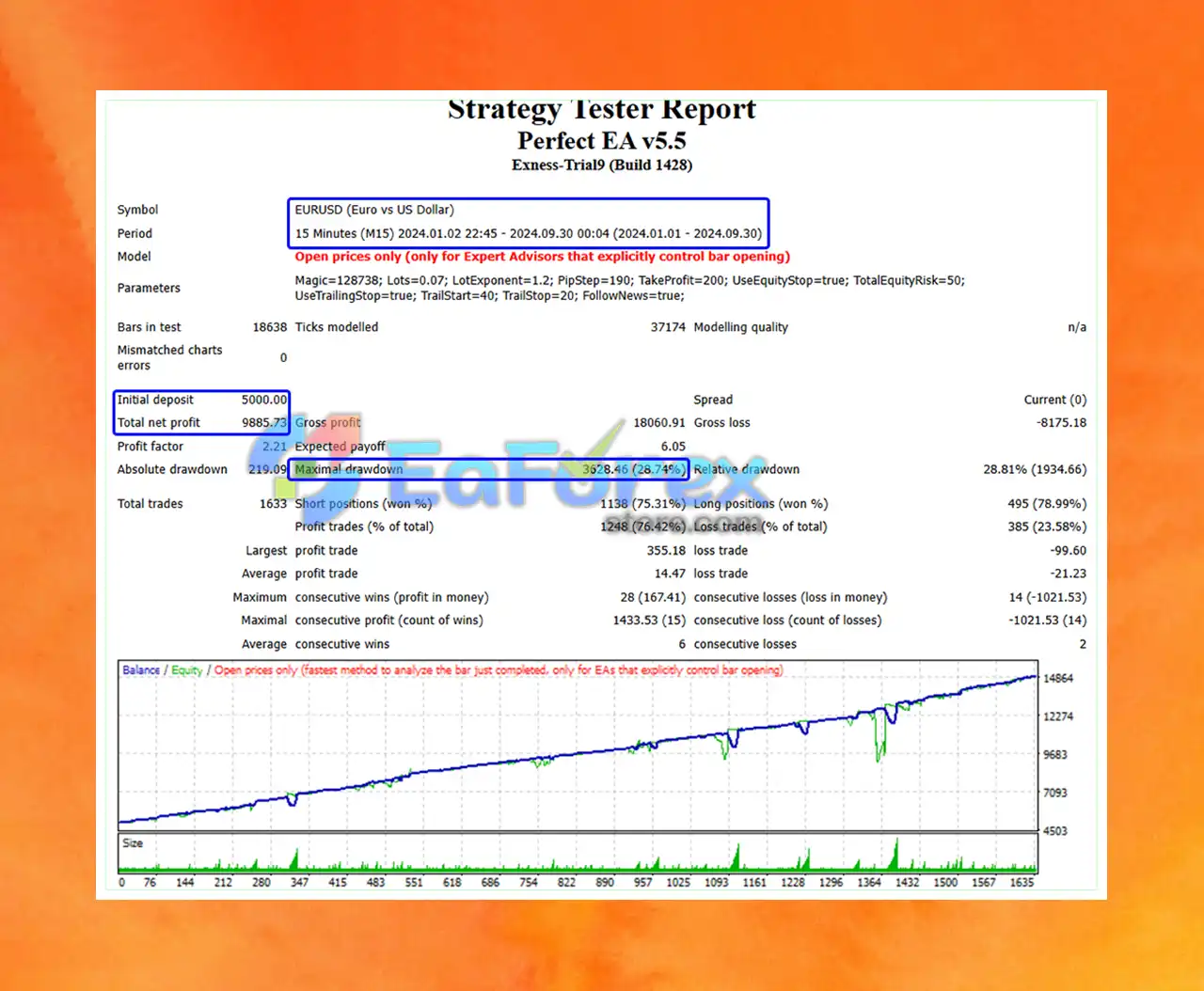Click the 'Ticks modelled' label
1204x991 pixels.
pos(337,327)
